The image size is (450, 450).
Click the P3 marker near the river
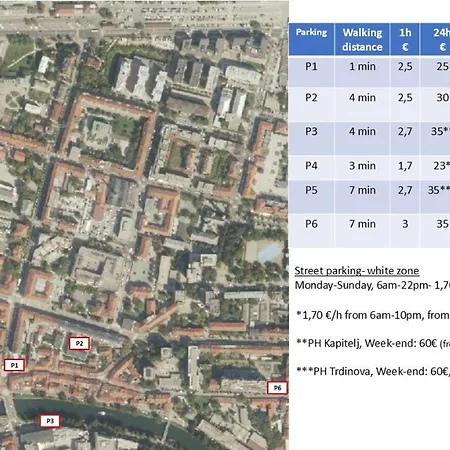click(x=50, y=421)
